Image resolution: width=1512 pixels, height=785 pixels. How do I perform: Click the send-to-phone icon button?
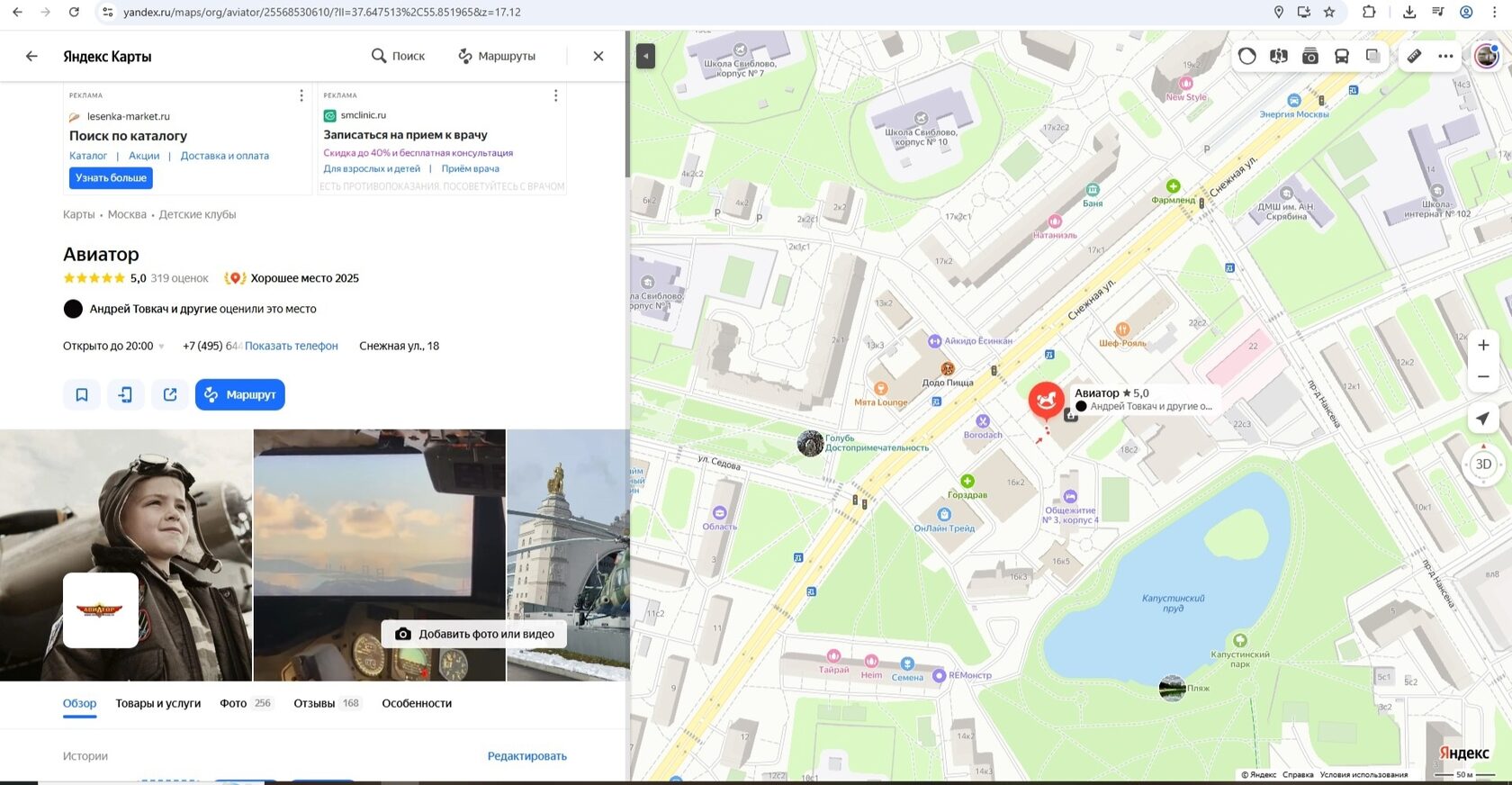pyautogui.click(x=126, y=394)
